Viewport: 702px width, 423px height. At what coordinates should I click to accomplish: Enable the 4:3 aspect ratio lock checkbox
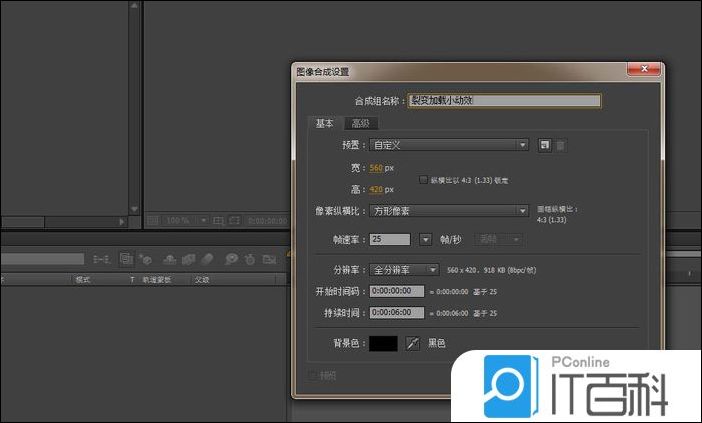click(x=424, y=179)
